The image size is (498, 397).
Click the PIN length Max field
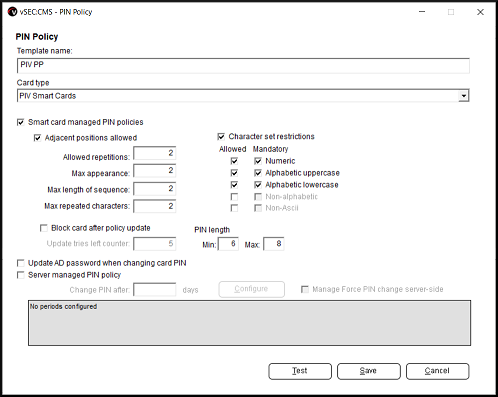tap(274, 244)
